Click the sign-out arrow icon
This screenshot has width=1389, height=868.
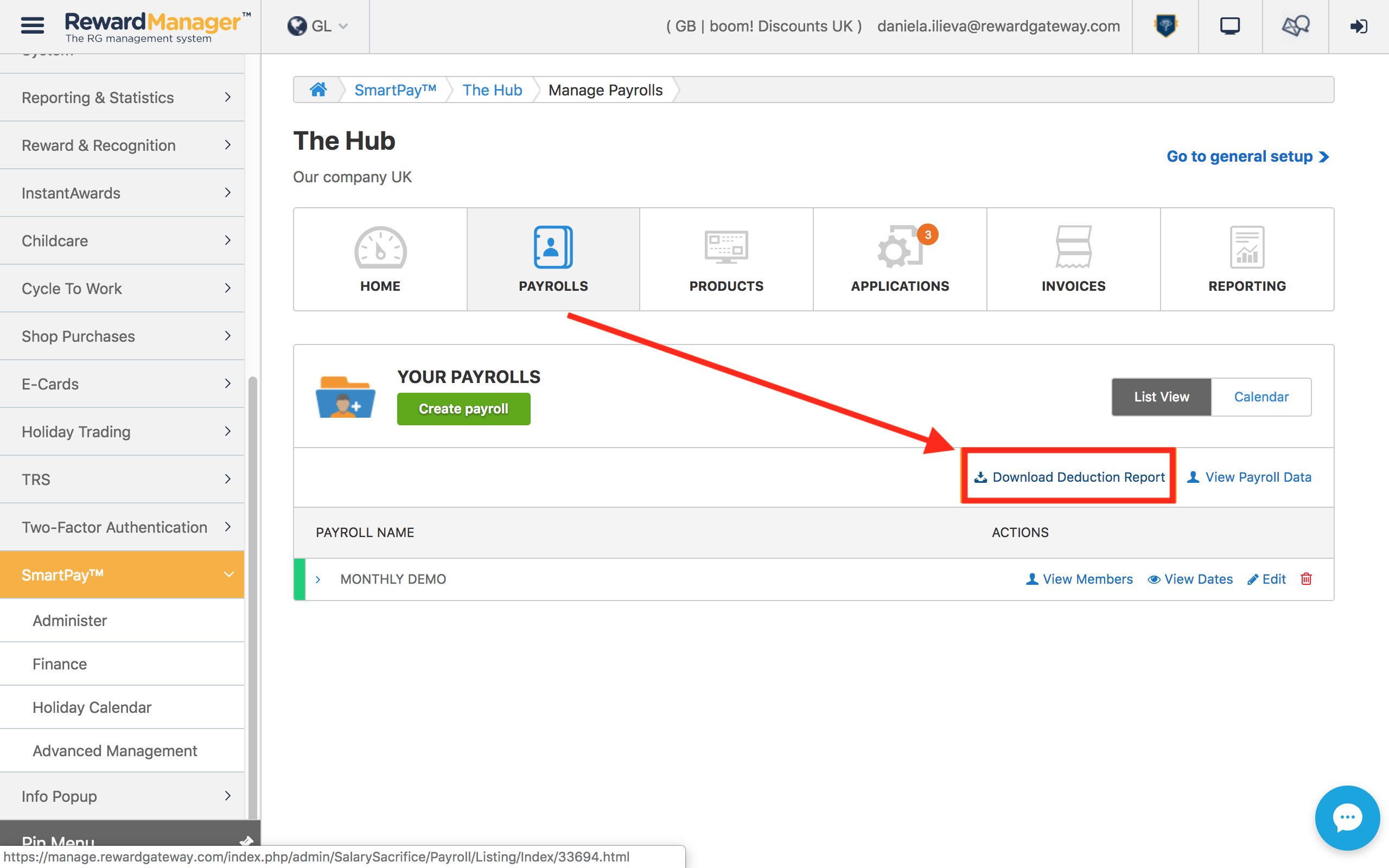pyautogui.click(x=1359, y=27)
